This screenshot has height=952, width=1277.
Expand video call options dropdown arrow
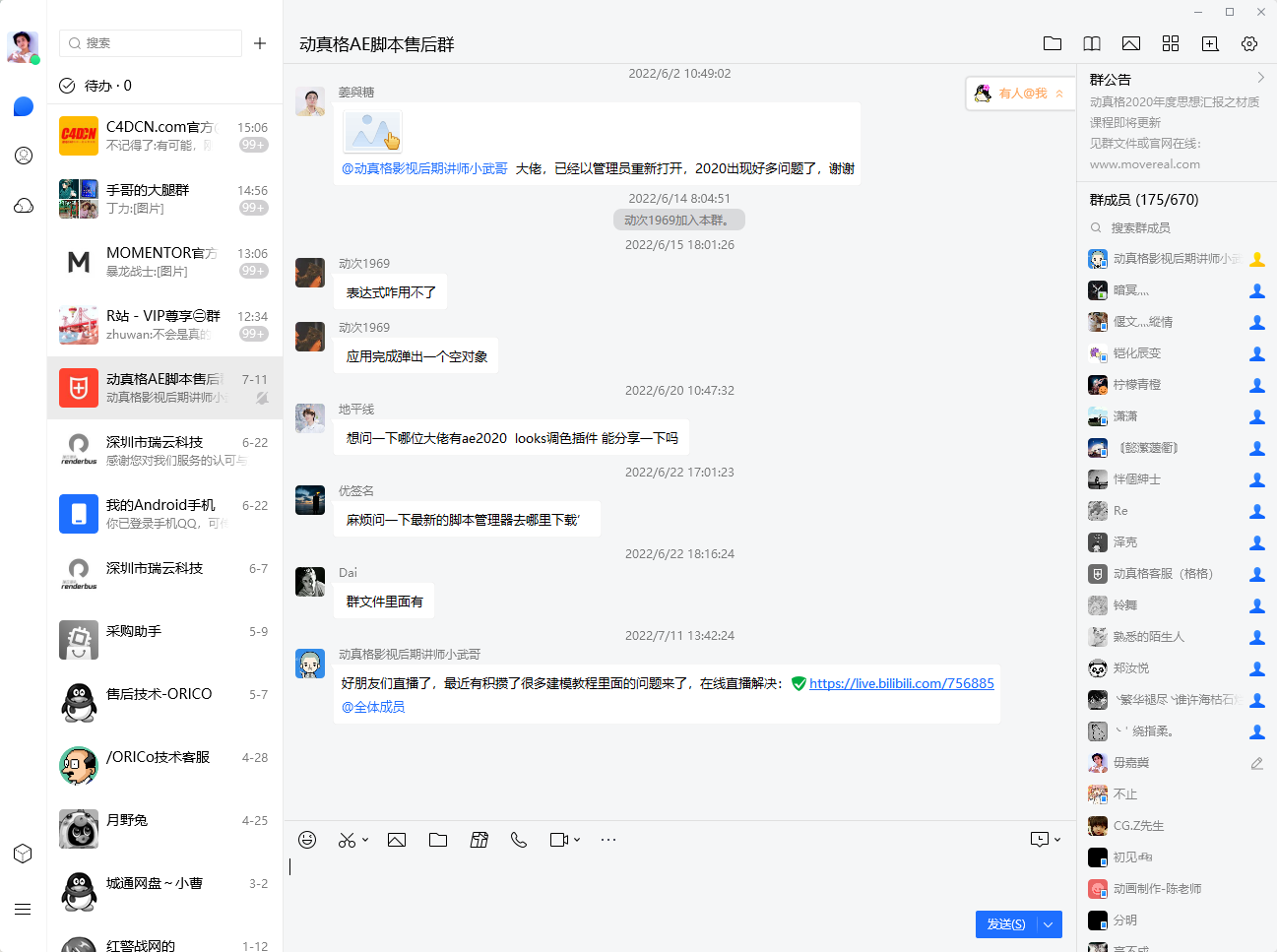[x=577, y=840]
